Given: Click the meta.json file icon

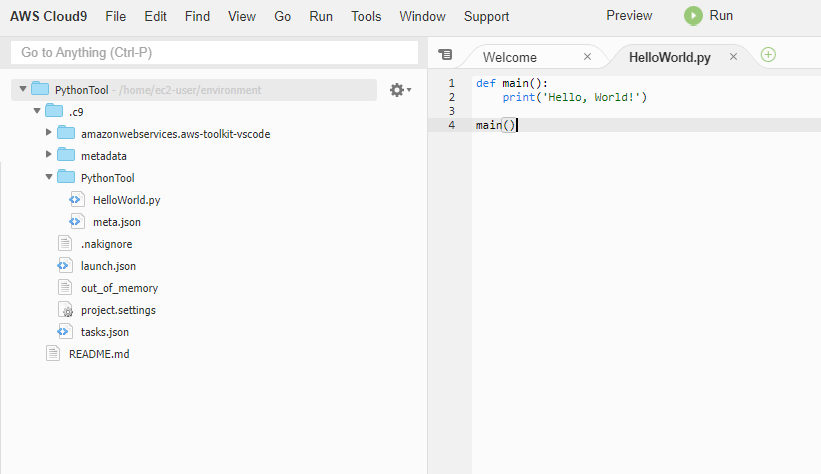Looking at the screenshot, I should click(x=76, y=222).
